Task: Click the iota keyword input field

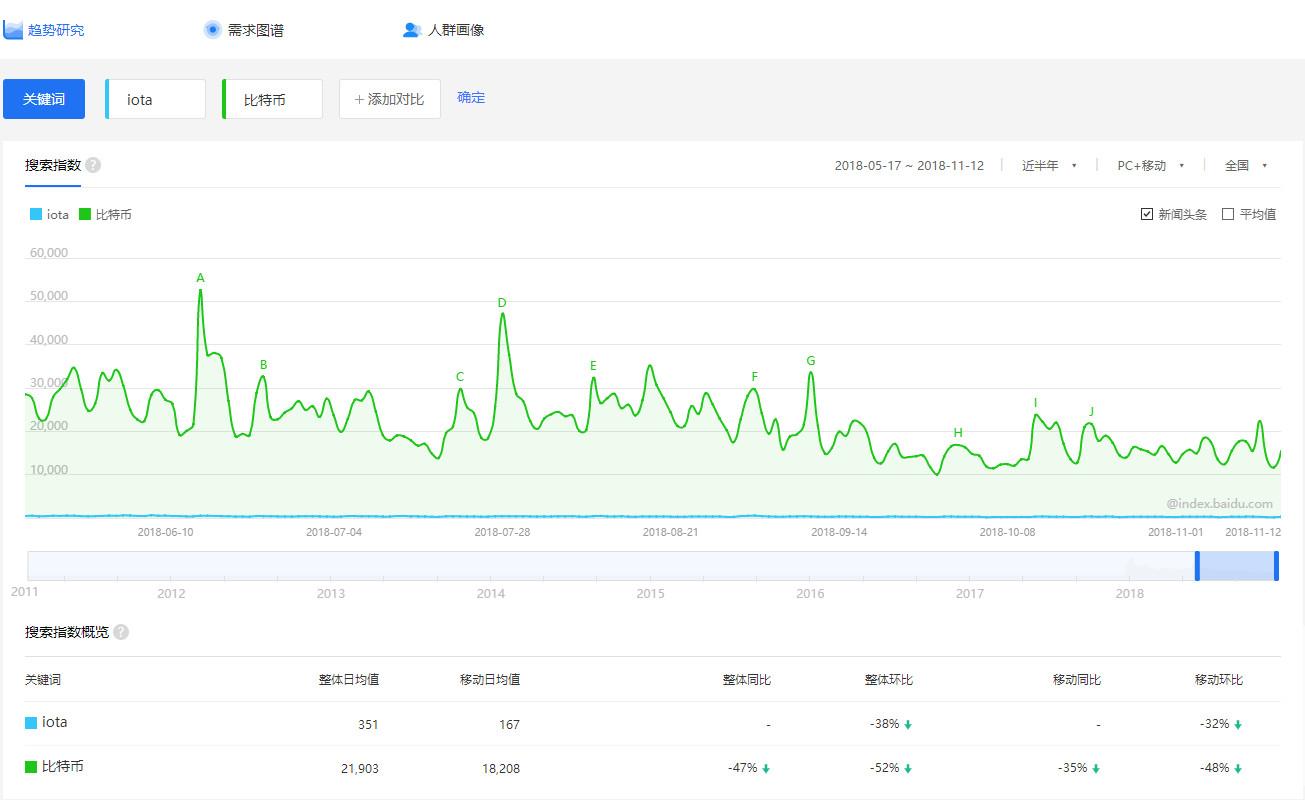Action: 155,99
